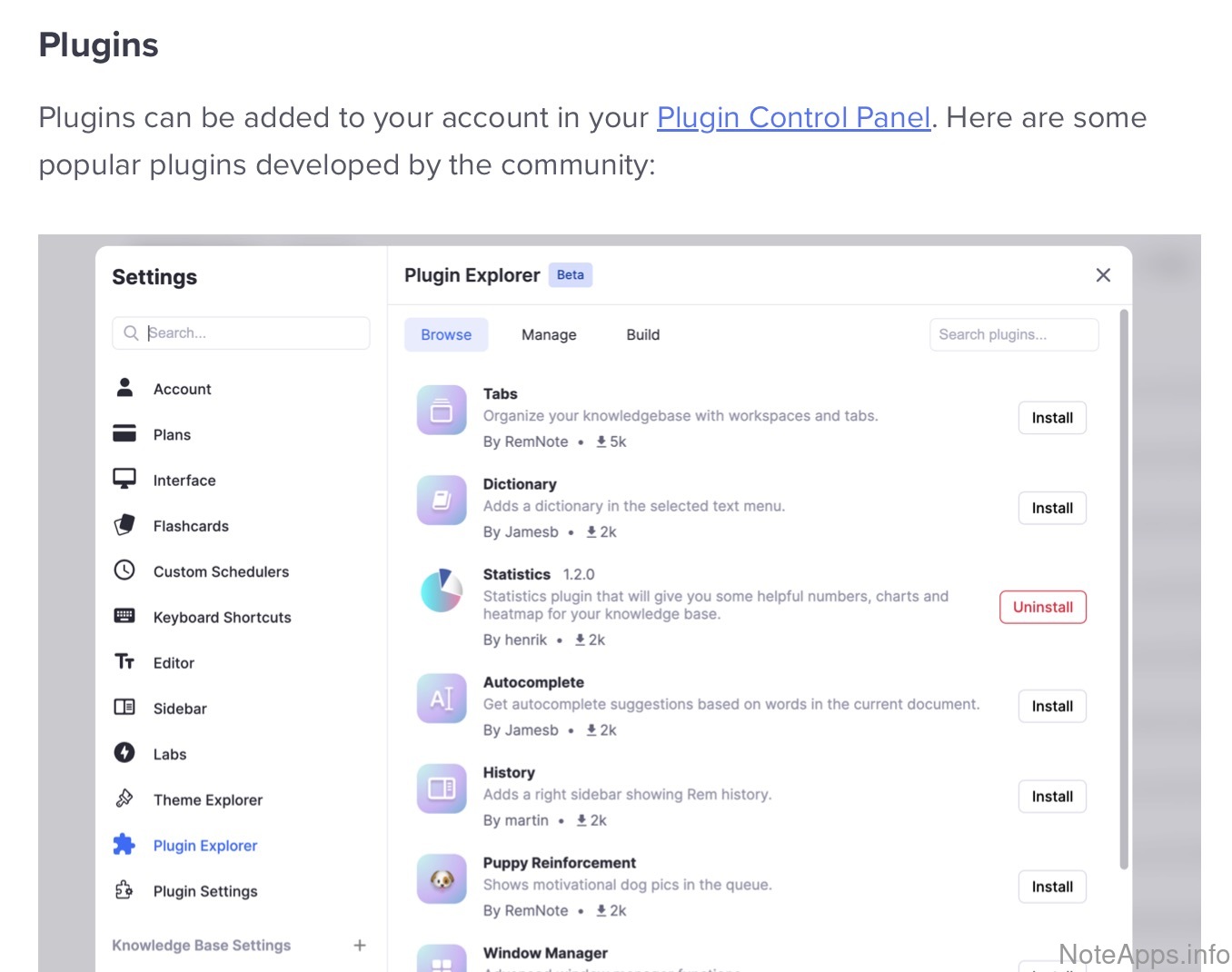Click the Search plugins input field

click(x=1013, y=334)
